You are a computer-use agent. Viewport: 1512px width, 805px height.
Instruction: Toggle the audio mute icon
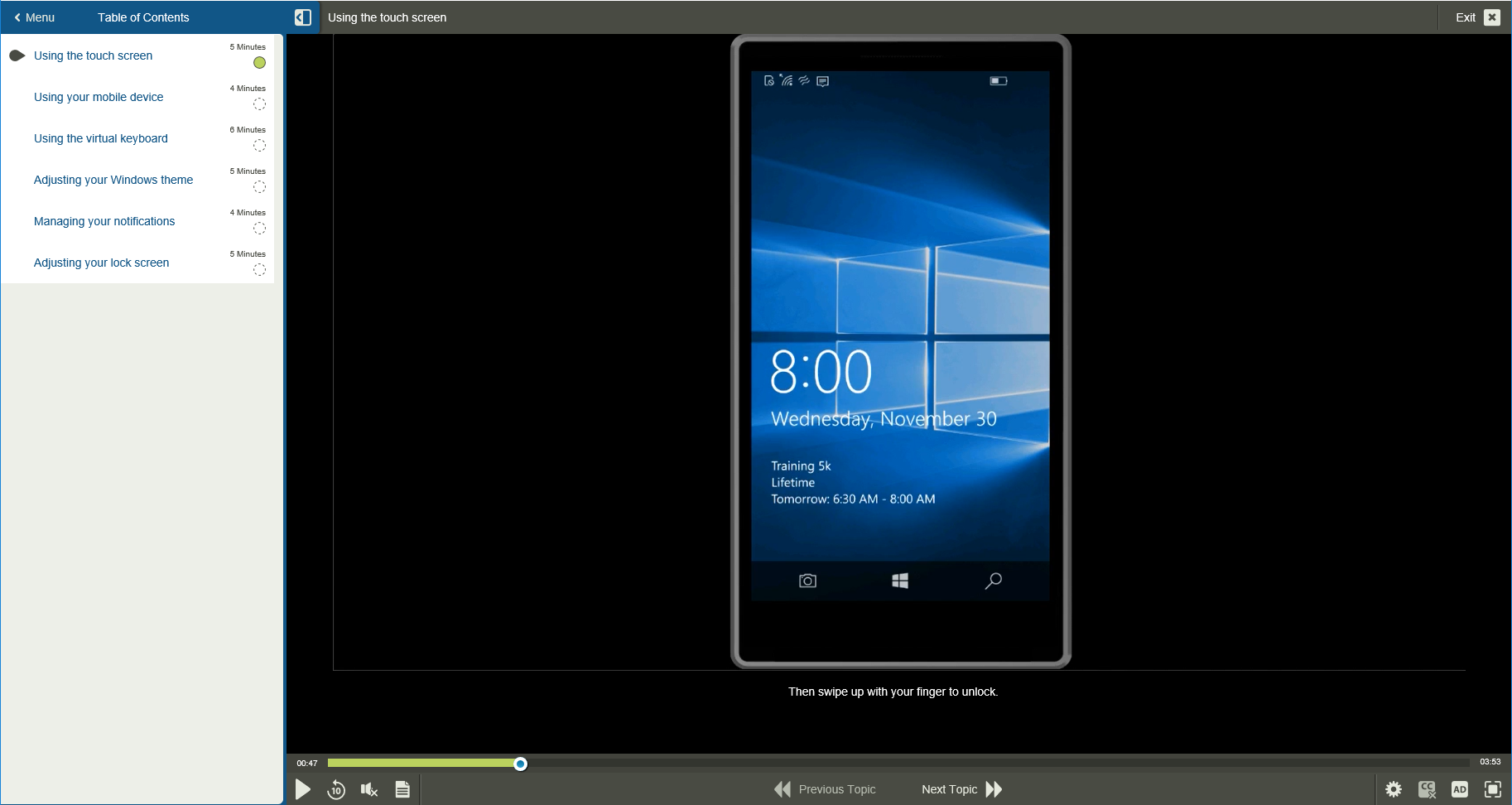[368, 789]
